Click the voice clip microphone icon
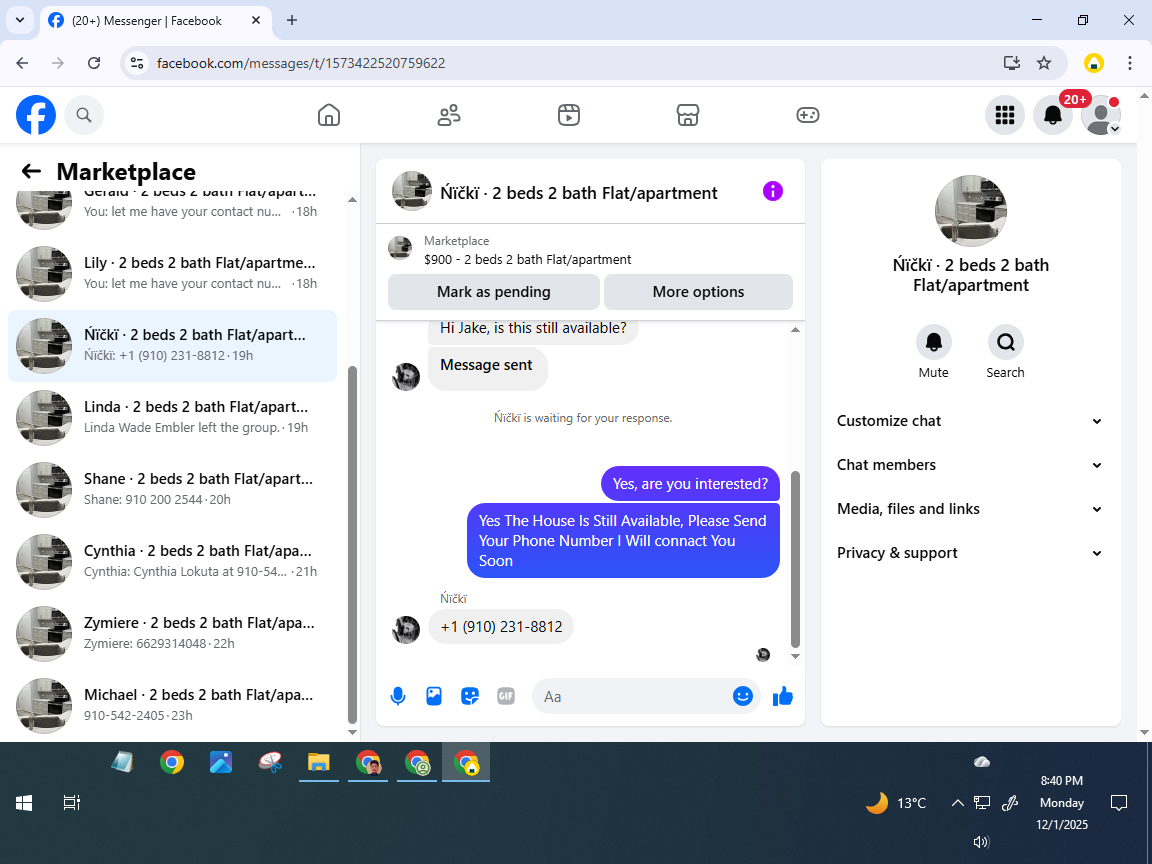Screen dimensions: 1152x864 [x=398, y=696]
